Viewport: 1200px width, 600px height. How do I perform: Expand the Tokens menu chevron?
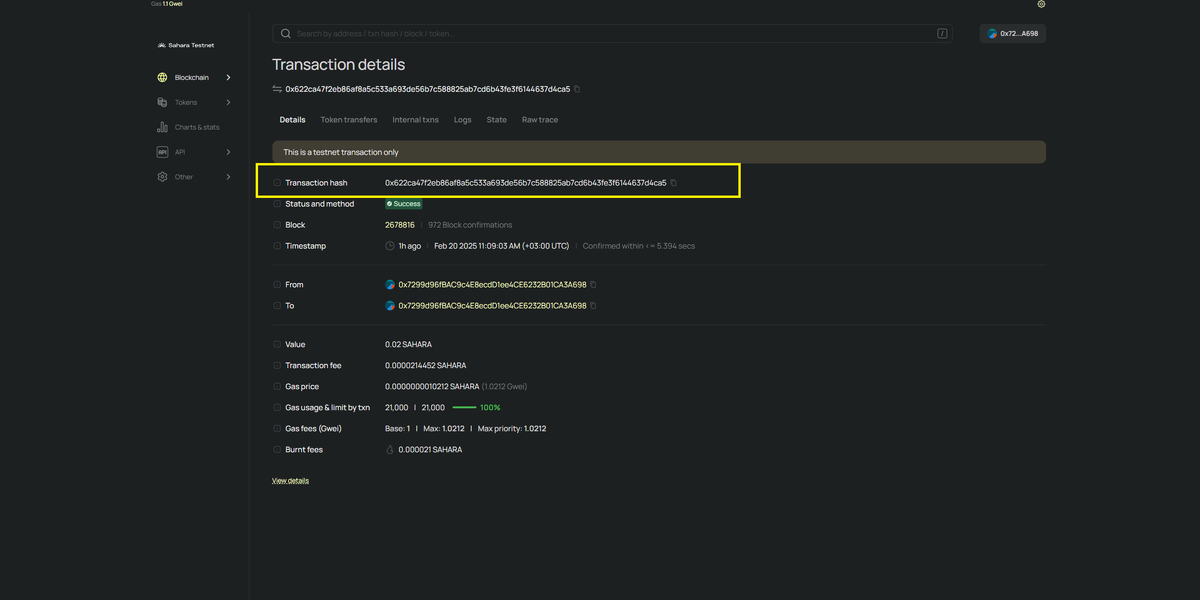[x=228, y=102]
